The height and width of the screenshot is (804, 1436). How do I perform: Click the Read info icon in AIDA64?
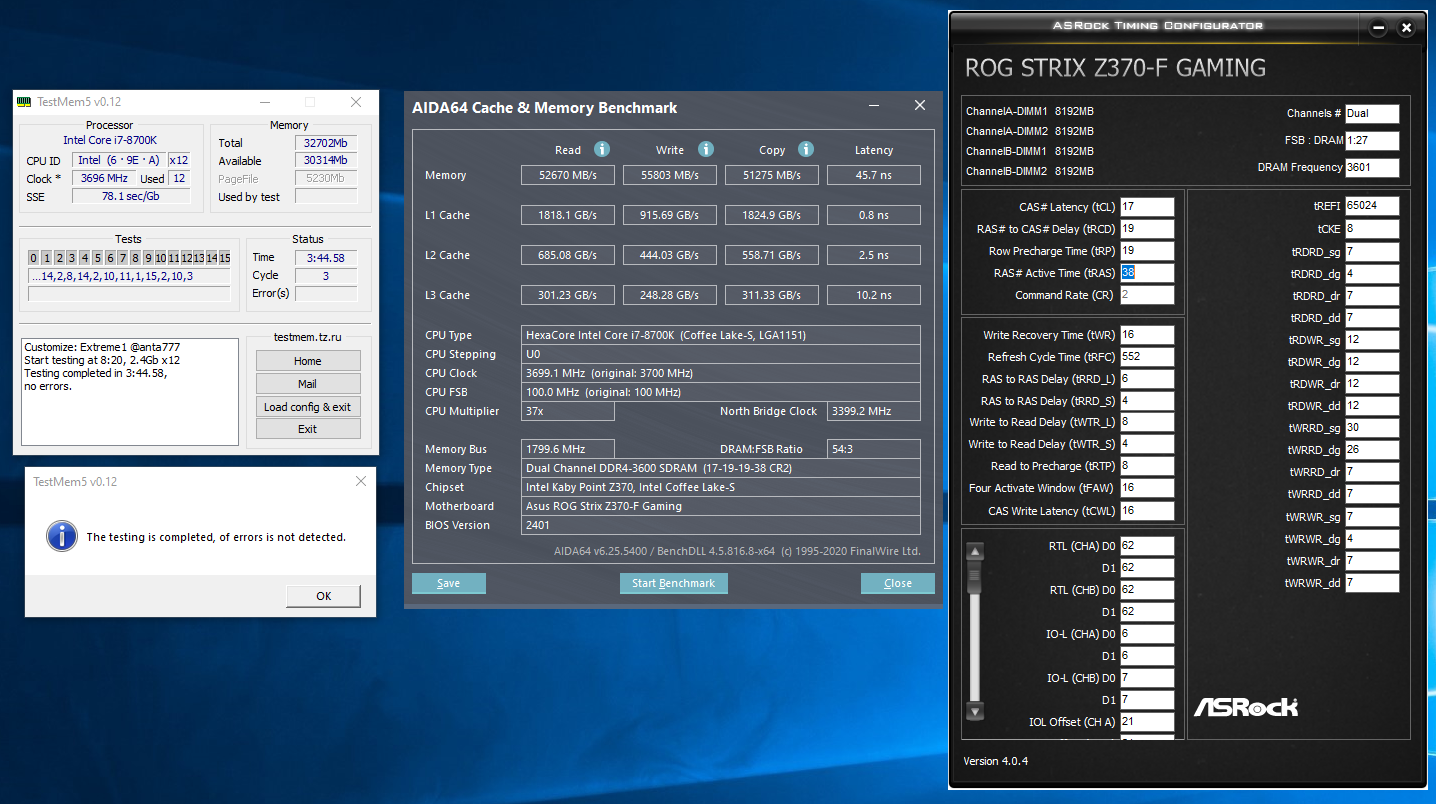point(602,149)
